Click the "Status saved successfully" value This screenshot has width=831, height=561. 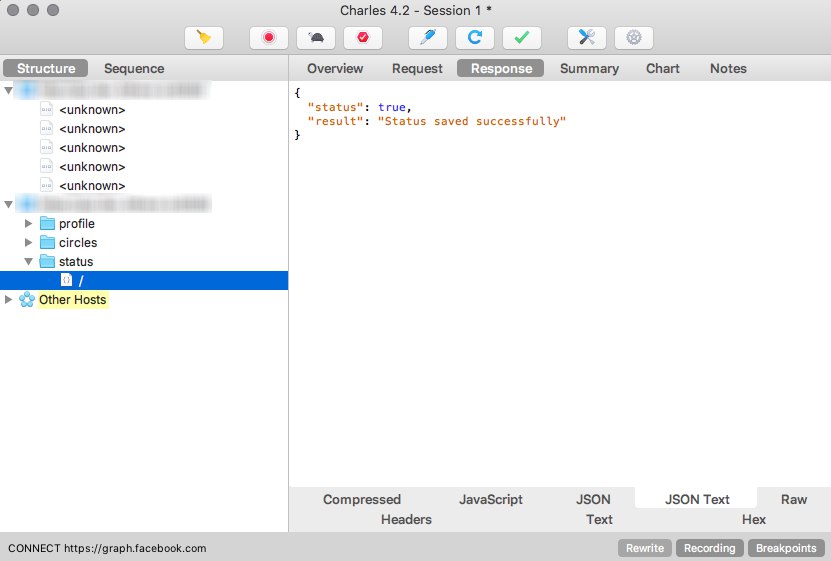(x=472, y=121)
